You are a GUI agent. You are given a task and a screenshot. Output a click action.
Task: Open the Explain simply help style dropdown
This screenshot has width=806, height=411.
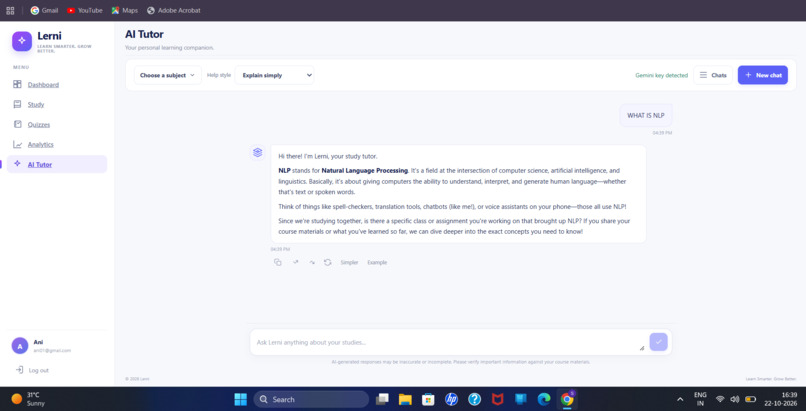tap(274, 75)
